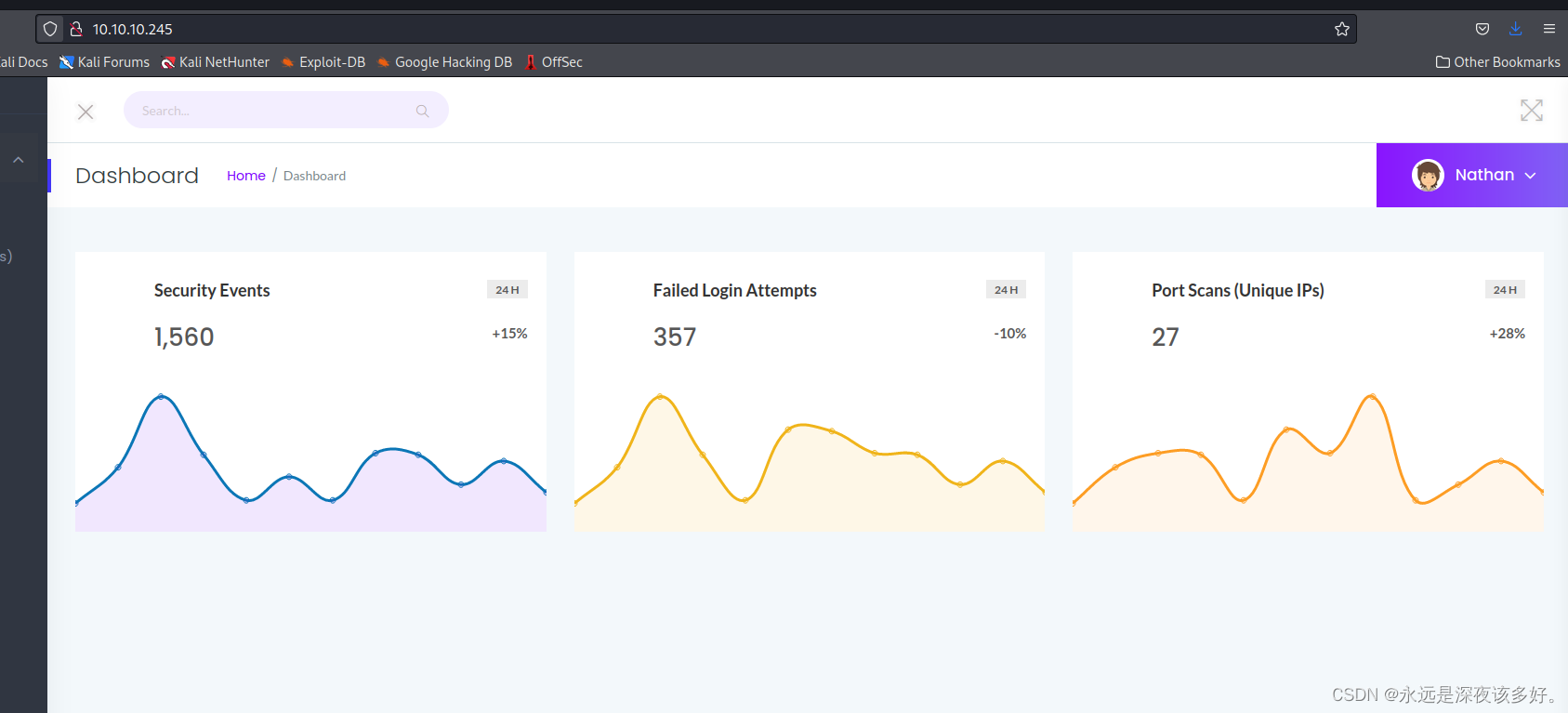Click the insecure connection padlock icon
The image size is (1568, 713).
pos(76,29)
